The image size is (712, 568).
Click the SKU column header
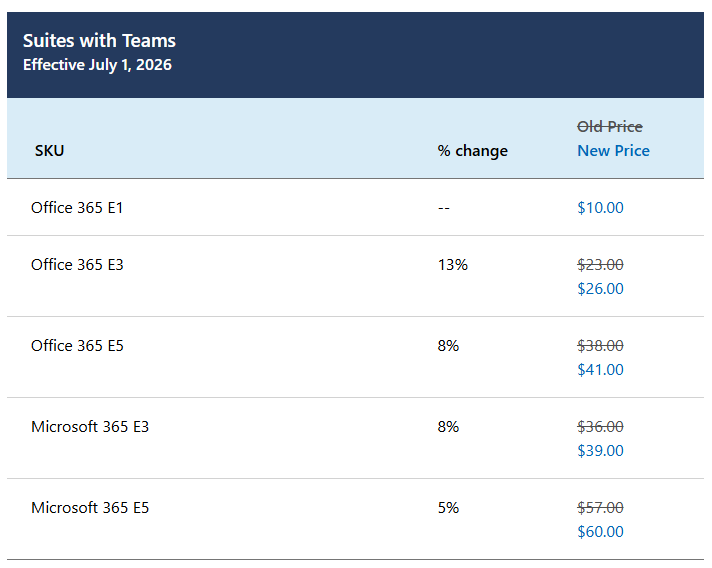[x=49, y=151]
